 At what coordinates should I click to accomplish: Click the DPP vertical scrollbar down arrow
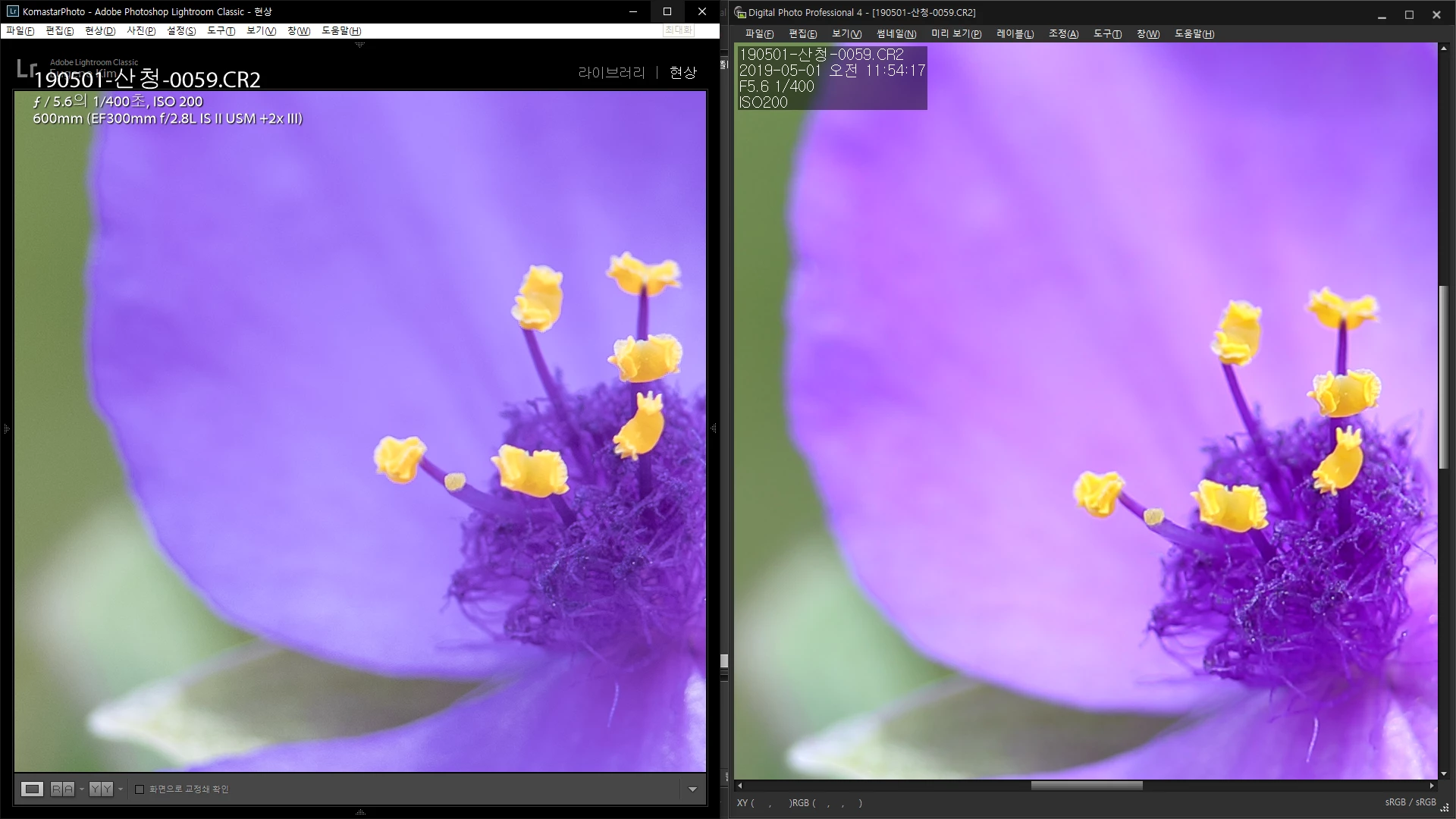click(x=1443, y=774)
